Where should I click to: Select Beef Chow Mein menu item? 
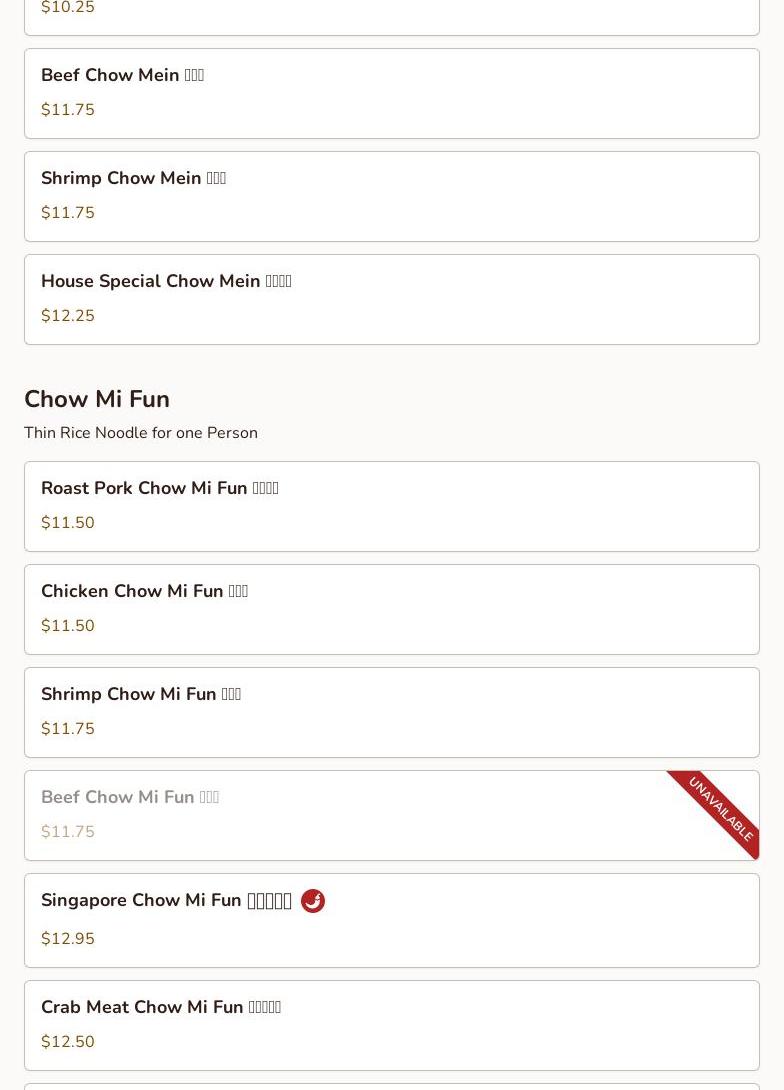(391, 93)
